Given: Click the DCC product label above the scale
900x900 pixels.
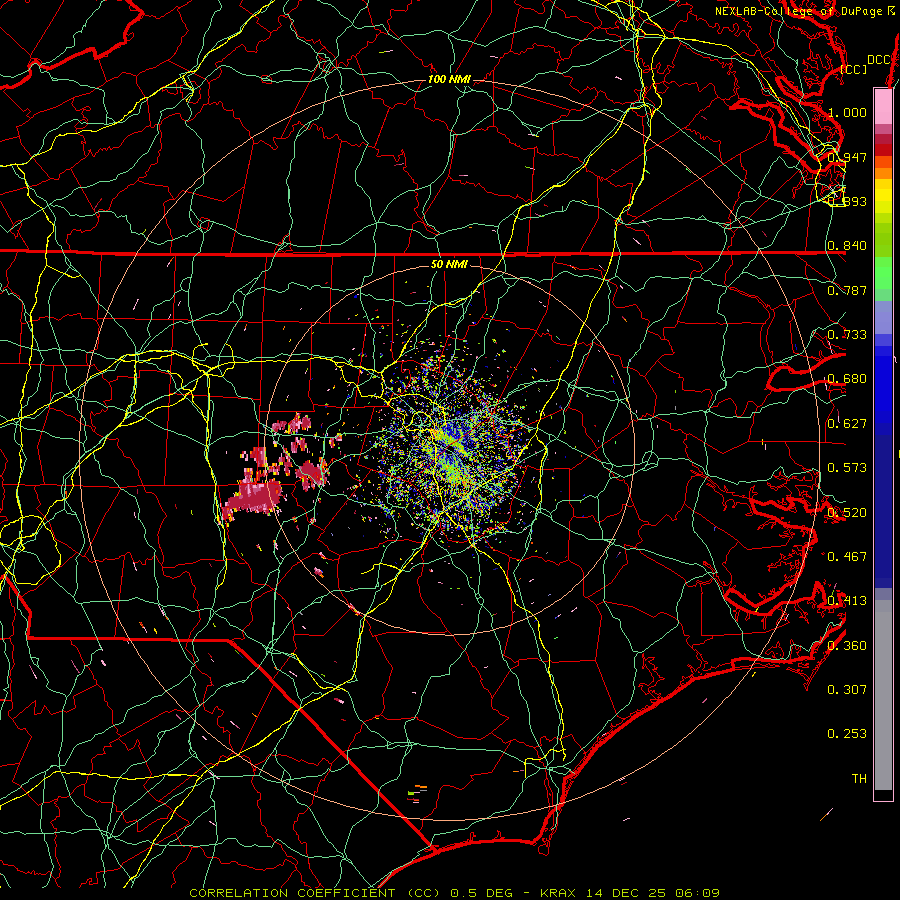Looking at the screenshot, I should pyautogui.click(x=878, y=60).
